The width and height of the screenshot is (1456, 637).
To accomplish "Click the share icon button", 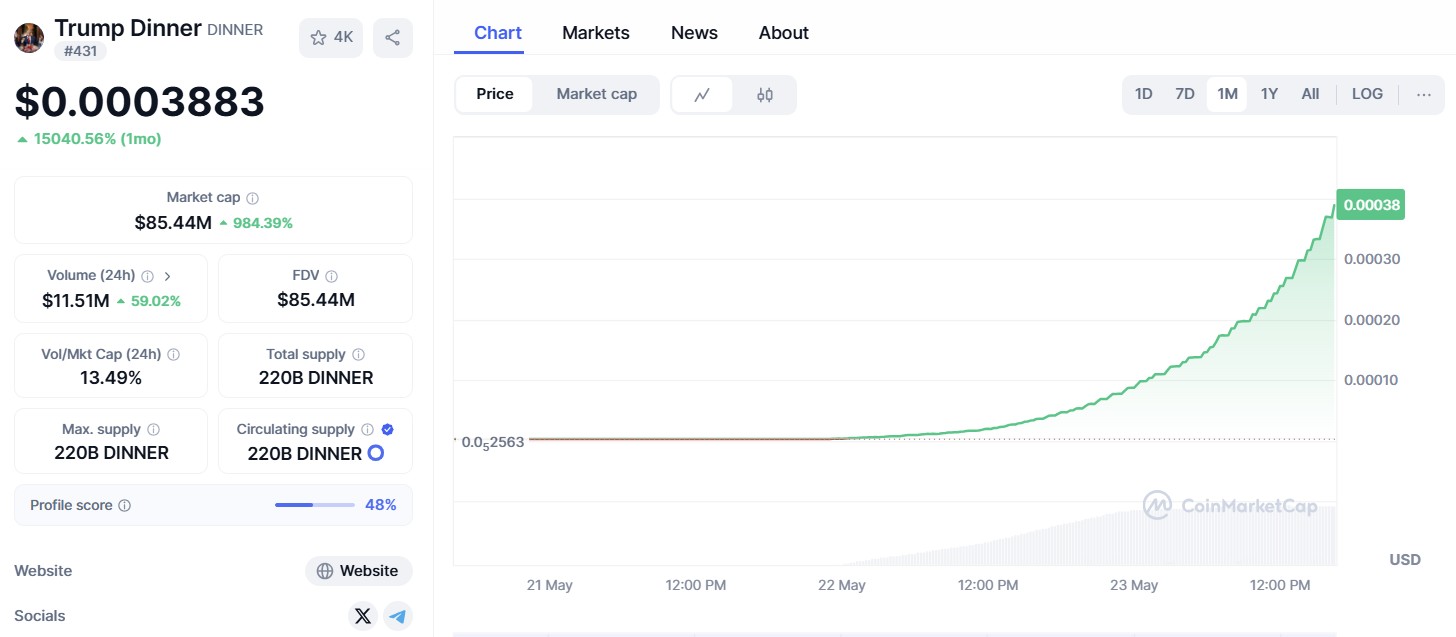I will [x=392, y=38].
